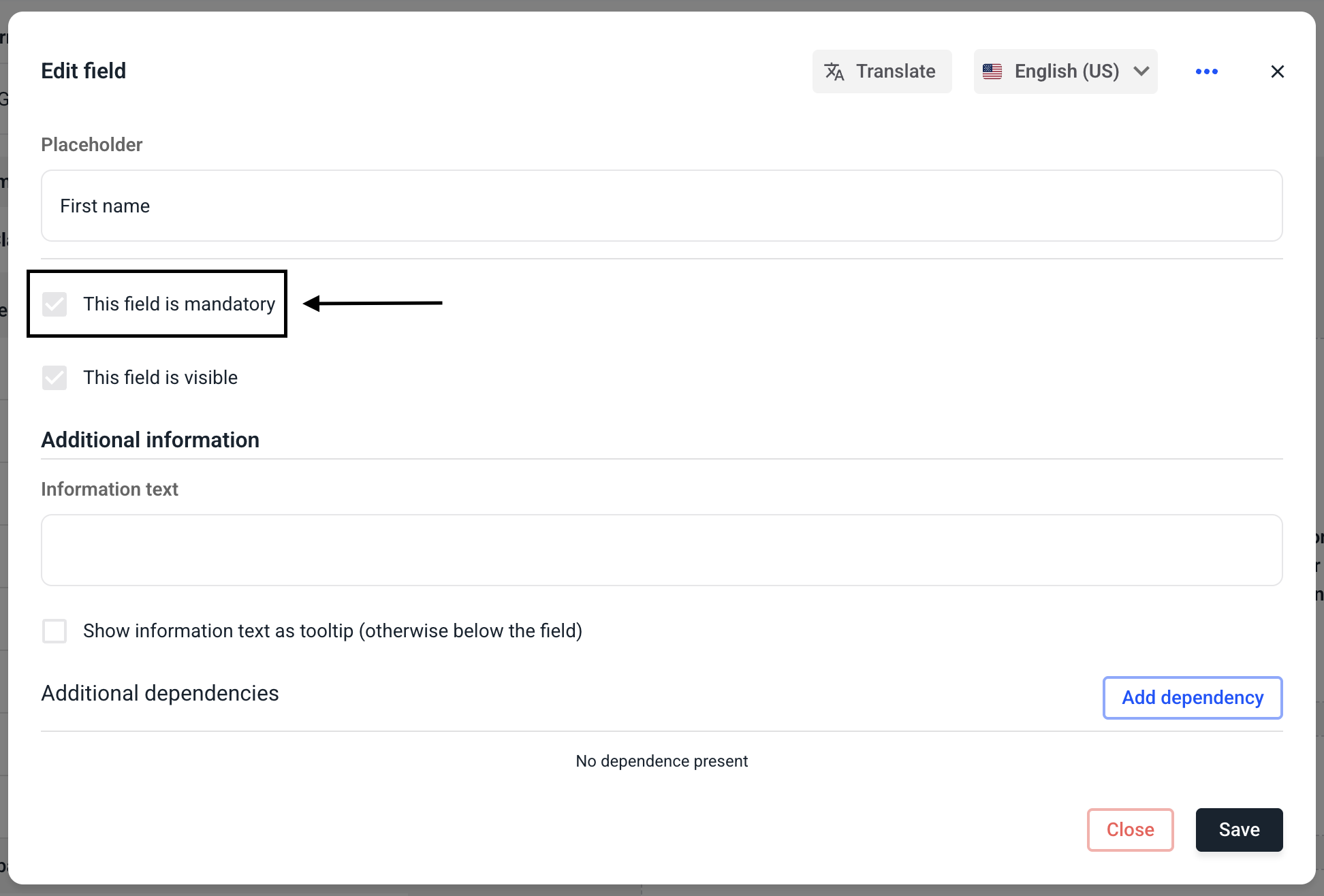Save the field changes

coord(1239,830)
